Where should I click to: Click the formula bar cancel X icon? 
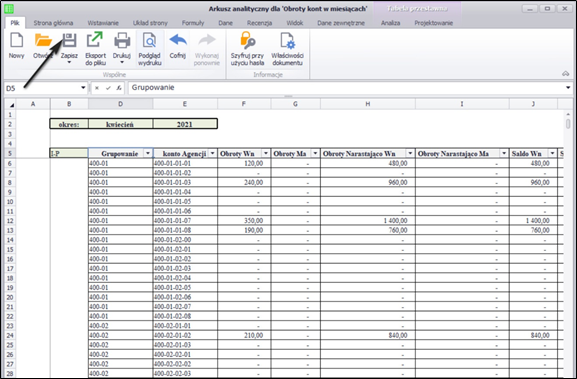[97, 88]
